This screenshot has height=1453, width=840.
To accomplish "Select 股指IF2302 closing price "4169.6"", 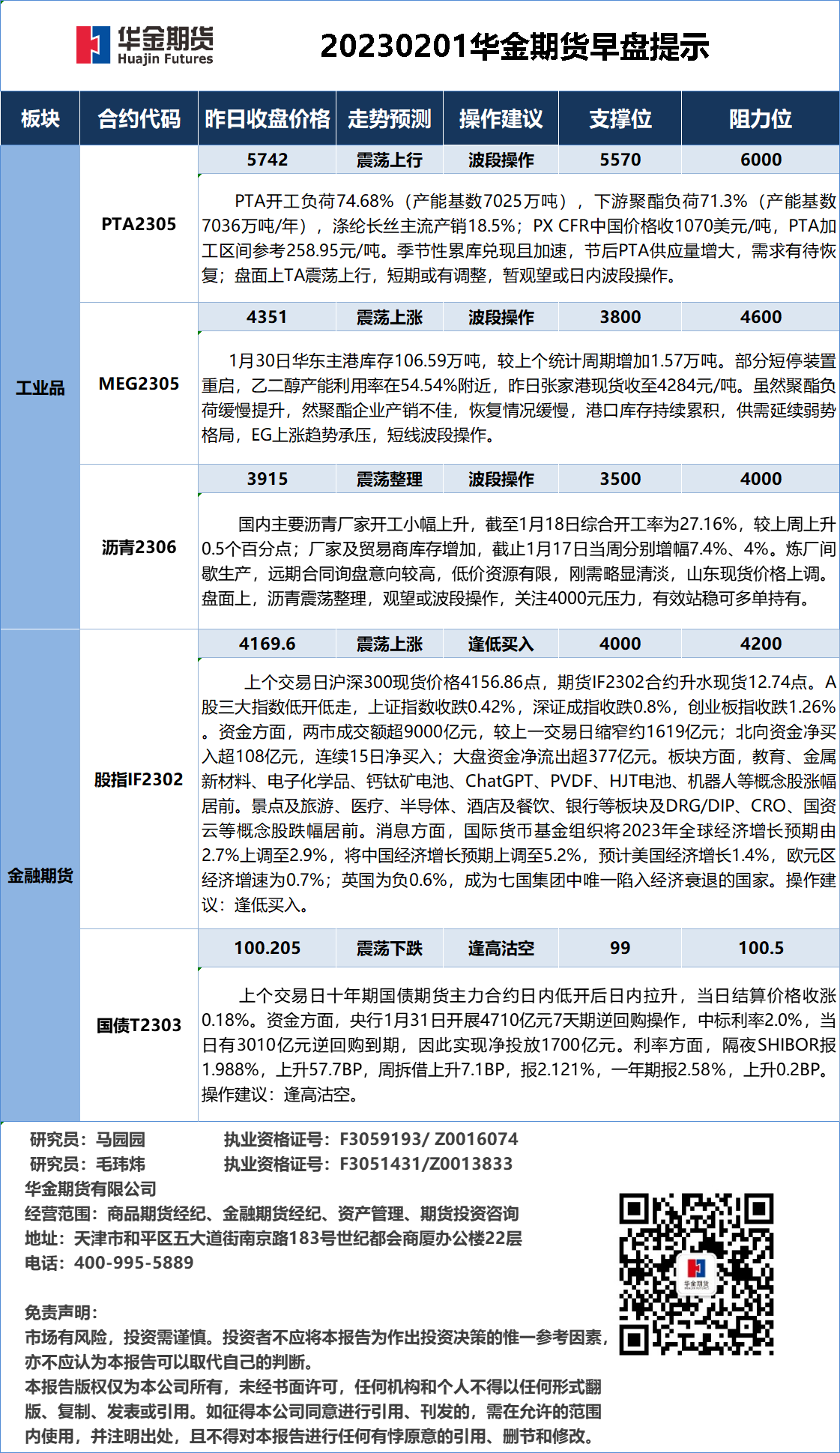I will point(268,644).
